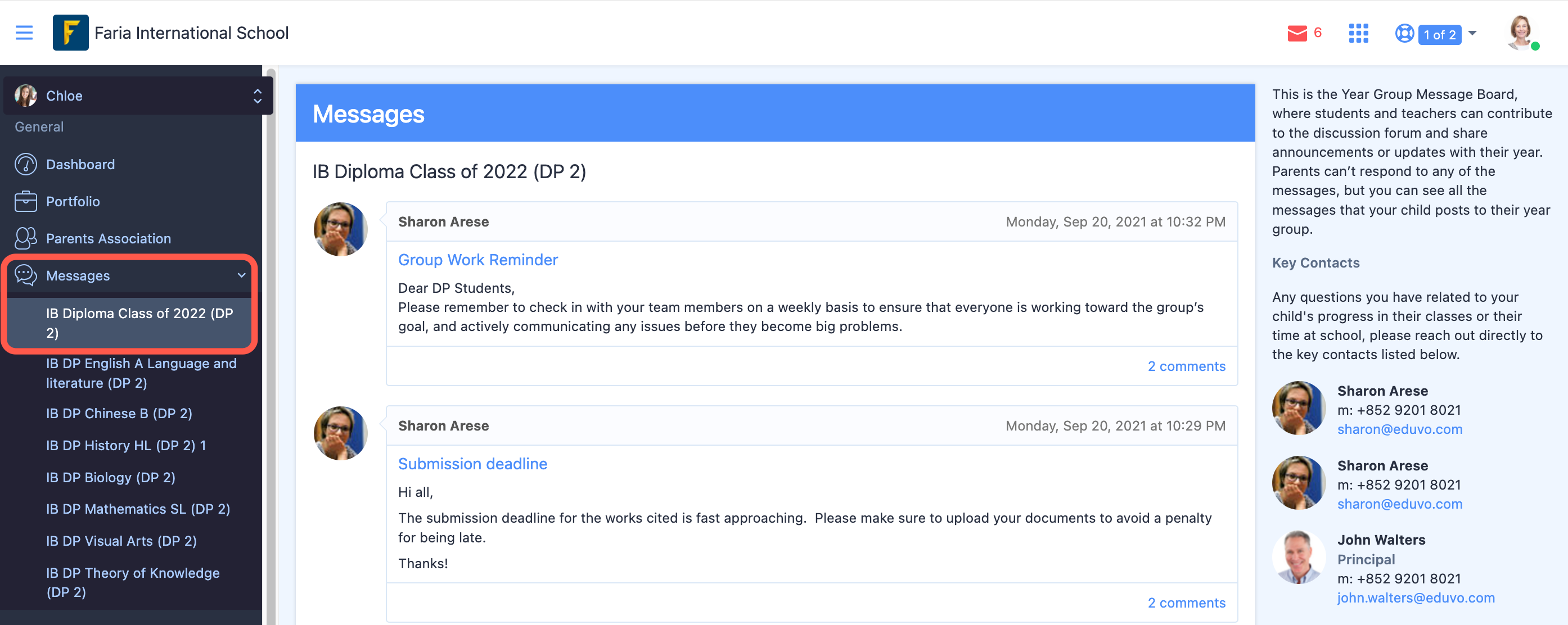Click the 1 of 2 badge
1568x625 pixels.
point(1440,35)
